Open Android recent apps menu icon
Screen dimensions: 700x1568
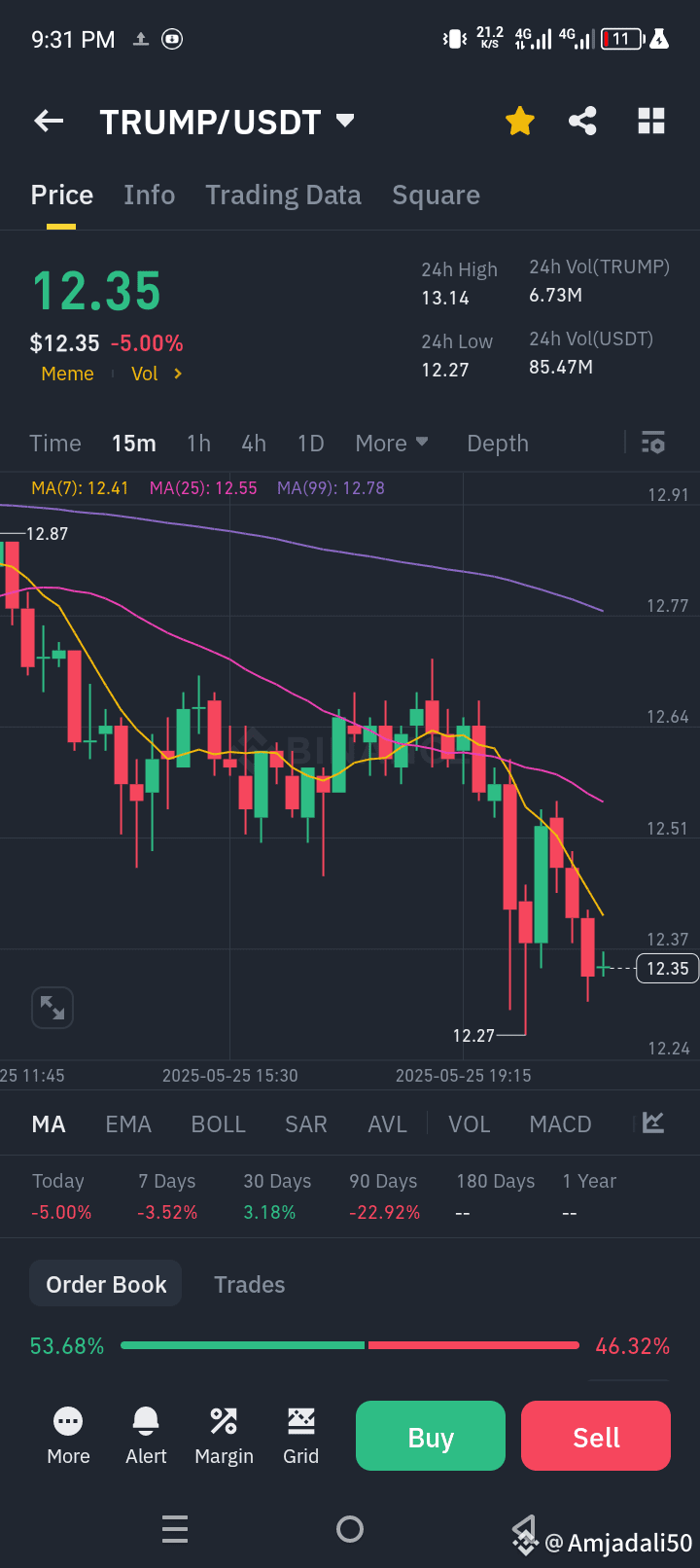tap(175, 1529)
